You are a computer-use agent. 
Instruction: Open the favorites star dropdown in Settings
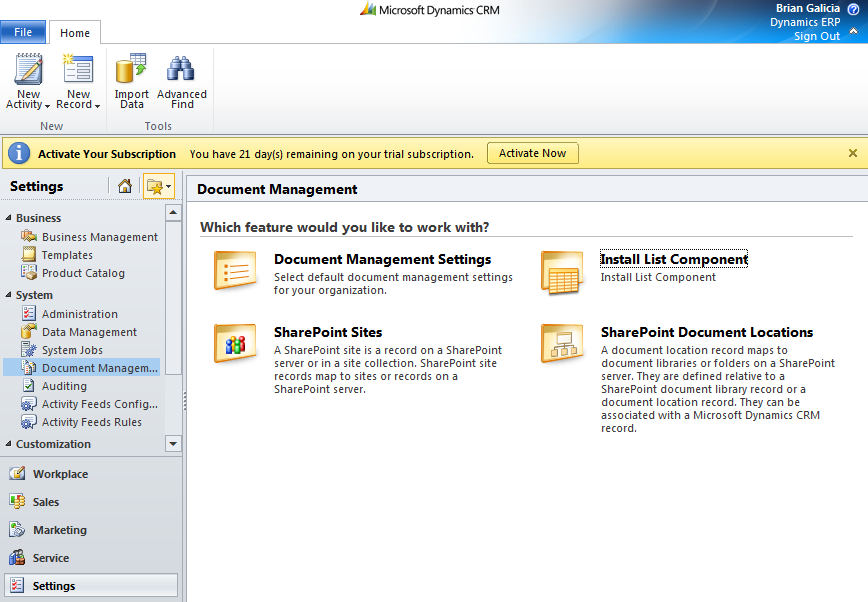[x=159, y=186]
